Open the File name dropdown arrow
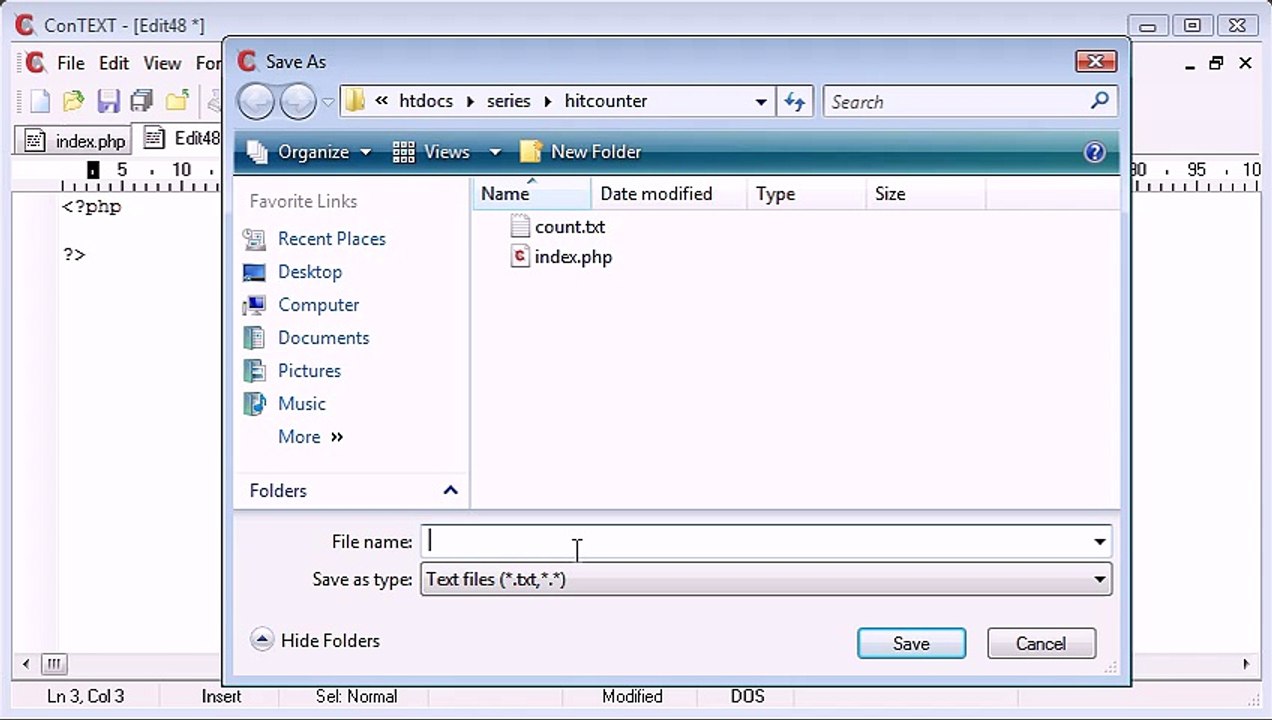The height and width of the screenshot is (720, 1272). point(1100,541)
